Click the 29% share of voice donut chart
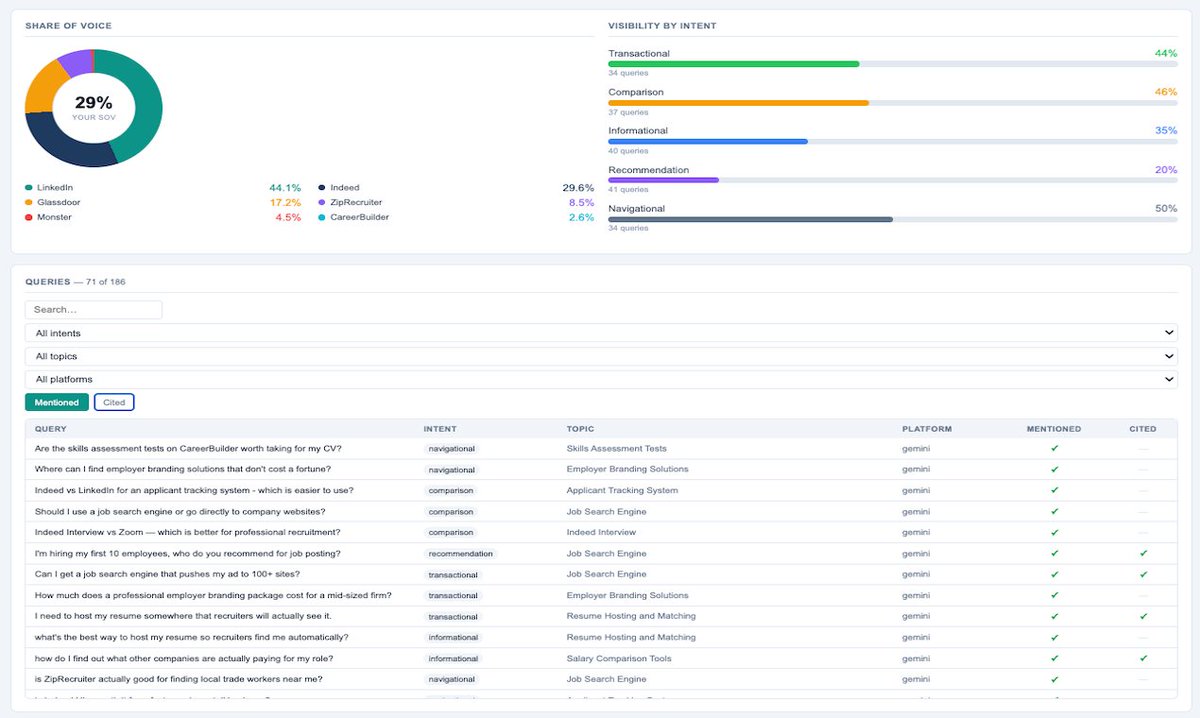The image size is (1200, 718). click(93, 108)
